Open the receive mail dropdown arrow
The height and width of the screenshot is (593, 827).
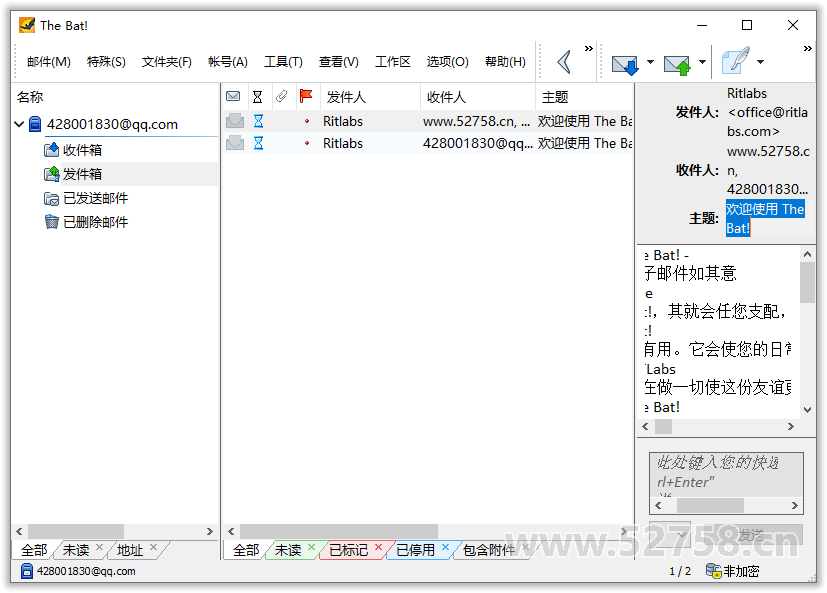pyautogui.click(x=650, y=62)
